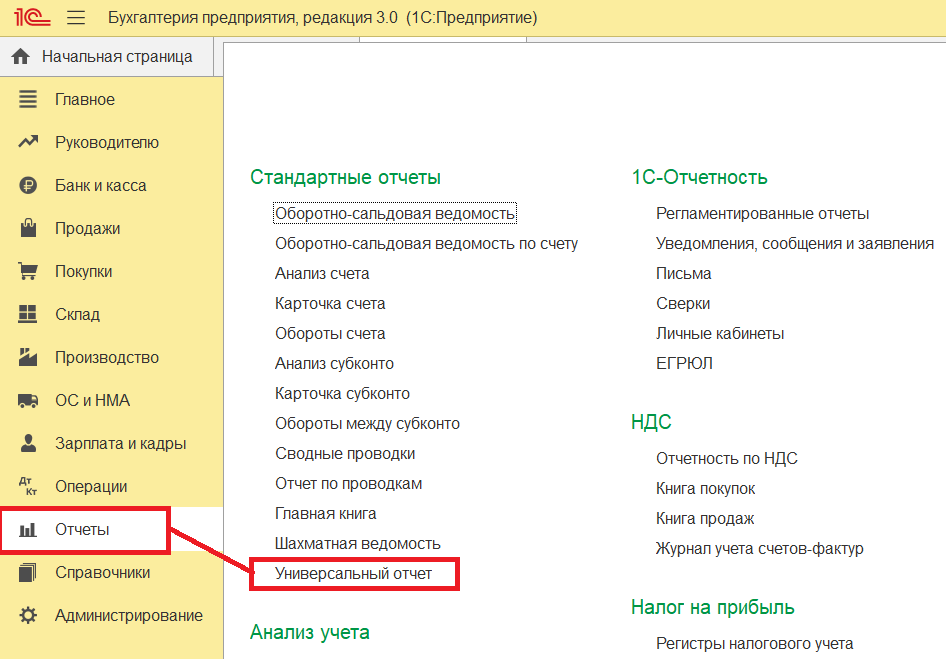This screenshot has width=946, height=659.
Task: Open Регламентированные отчеты
Action: 762,213
